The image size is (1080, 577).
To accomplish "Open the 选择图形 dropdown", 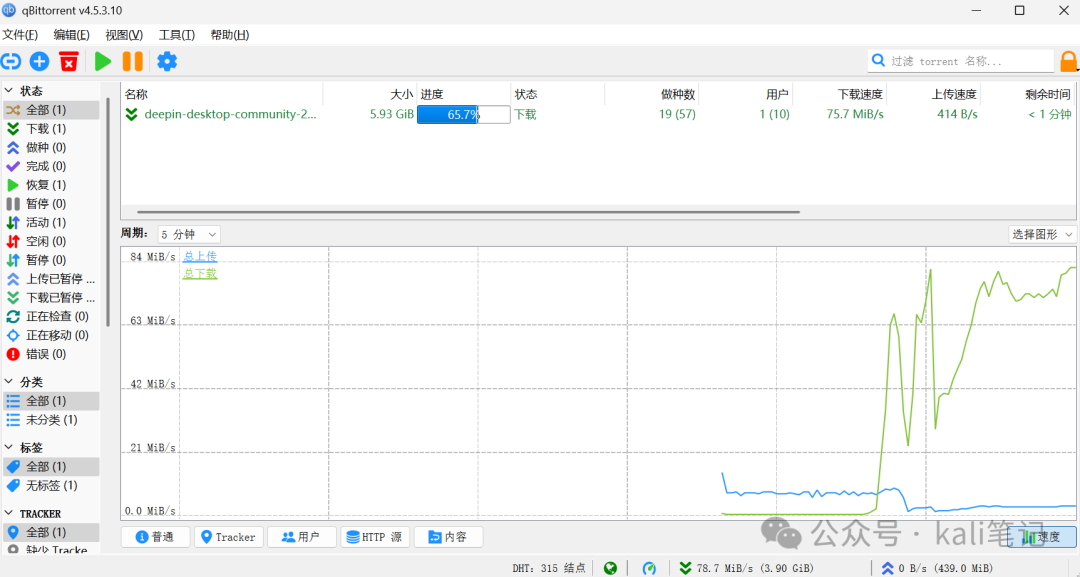I will tap(1042, 234).
